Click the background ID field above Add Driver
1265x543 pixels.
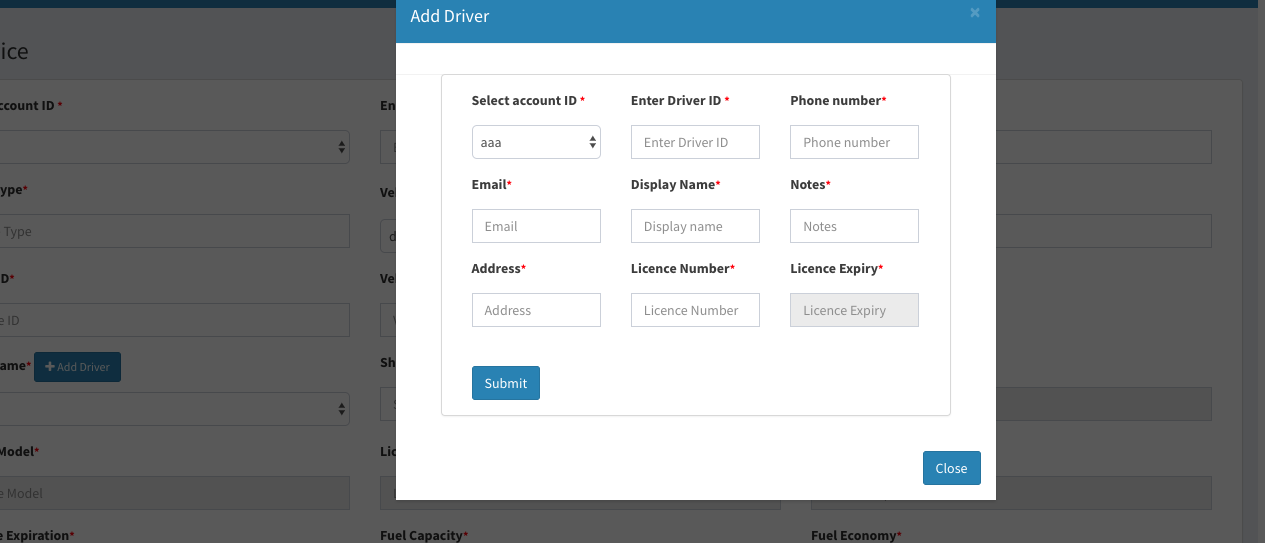pos(175,320)
